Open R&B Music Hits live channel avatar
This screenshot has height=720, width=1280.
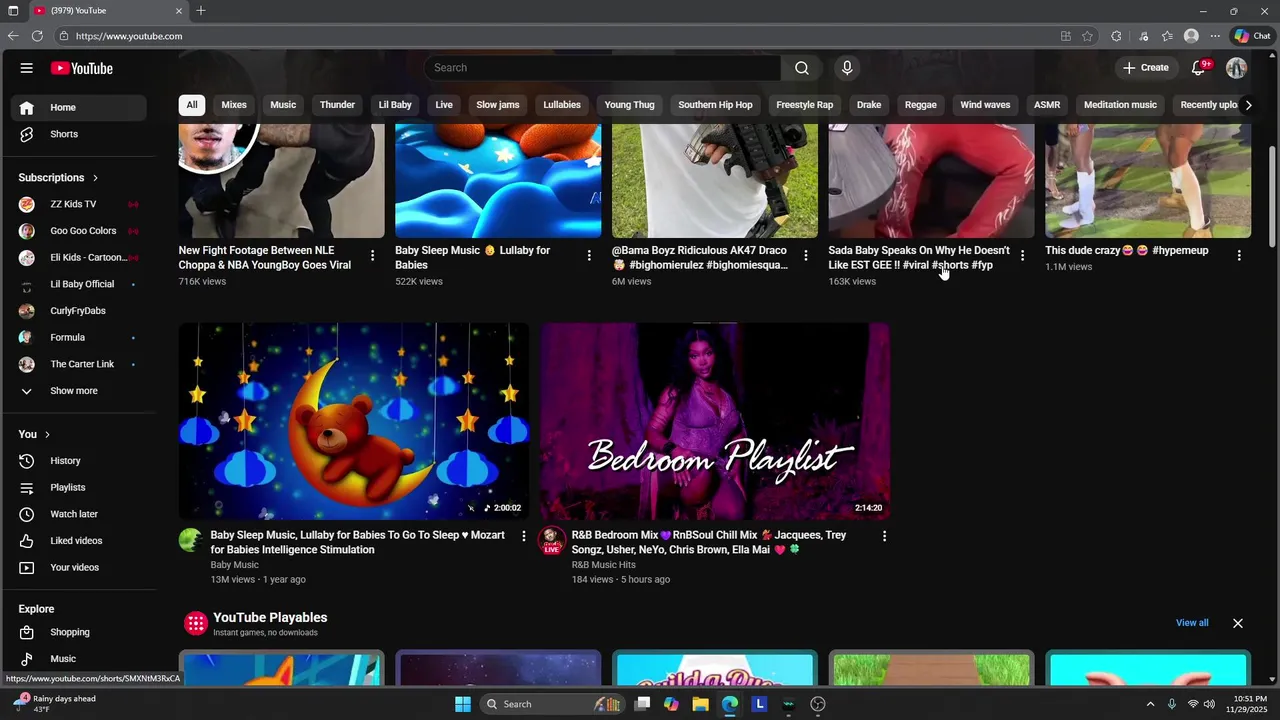[552, 541]
